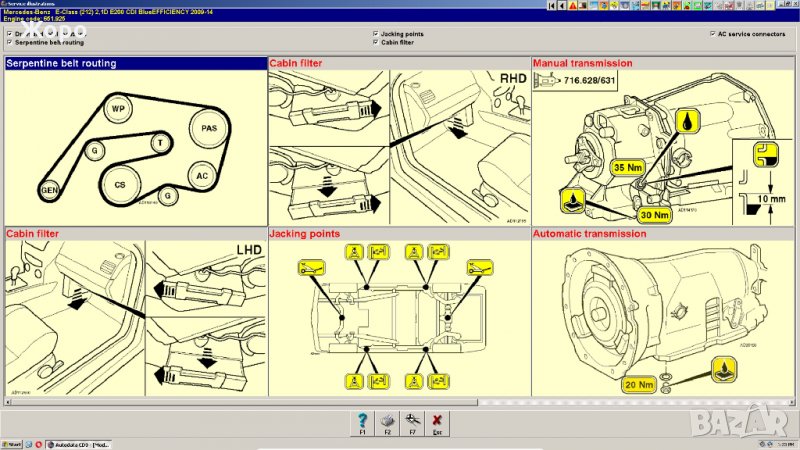Click the F2 printer icon
This screenshot has width=800, height=450.
[x=387, y=419]
